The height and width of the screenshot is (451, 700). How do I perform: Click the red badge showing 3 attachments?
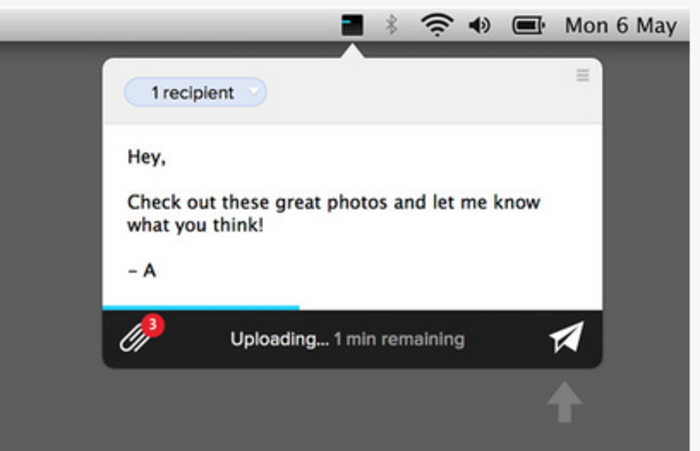[152, 325]
